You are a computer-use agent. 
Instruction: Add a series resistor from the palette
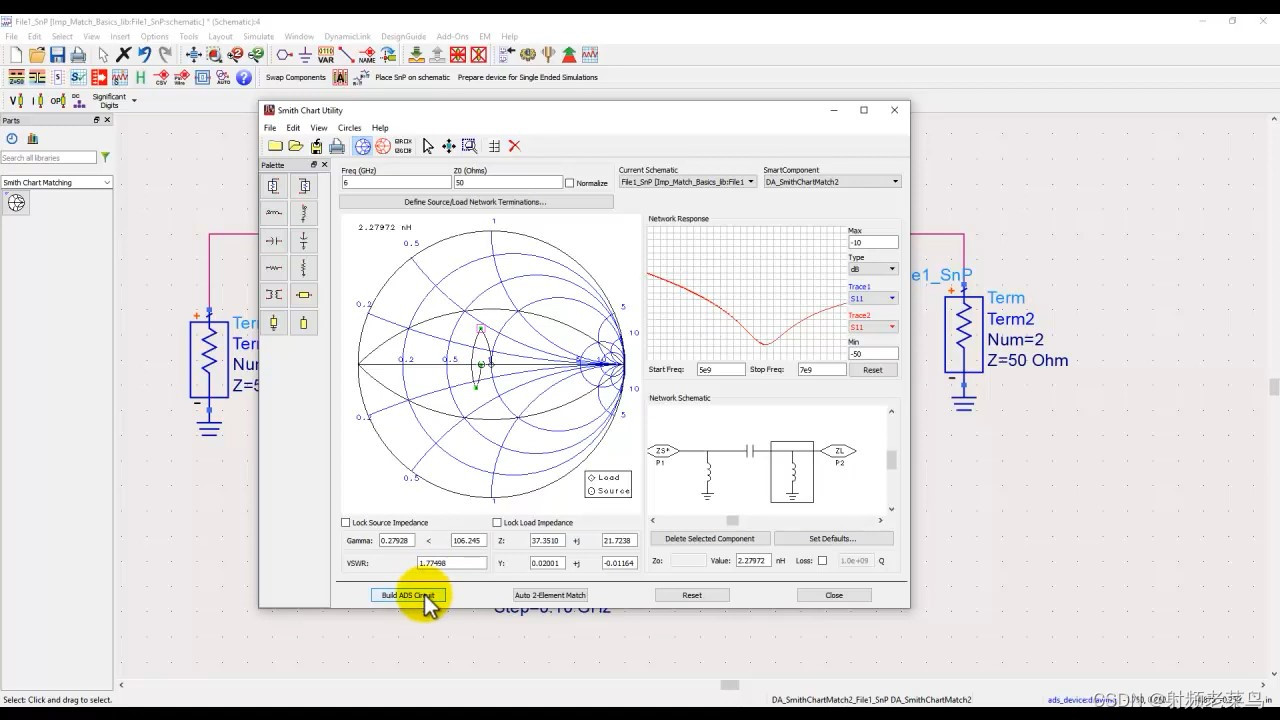coord(273,267)
